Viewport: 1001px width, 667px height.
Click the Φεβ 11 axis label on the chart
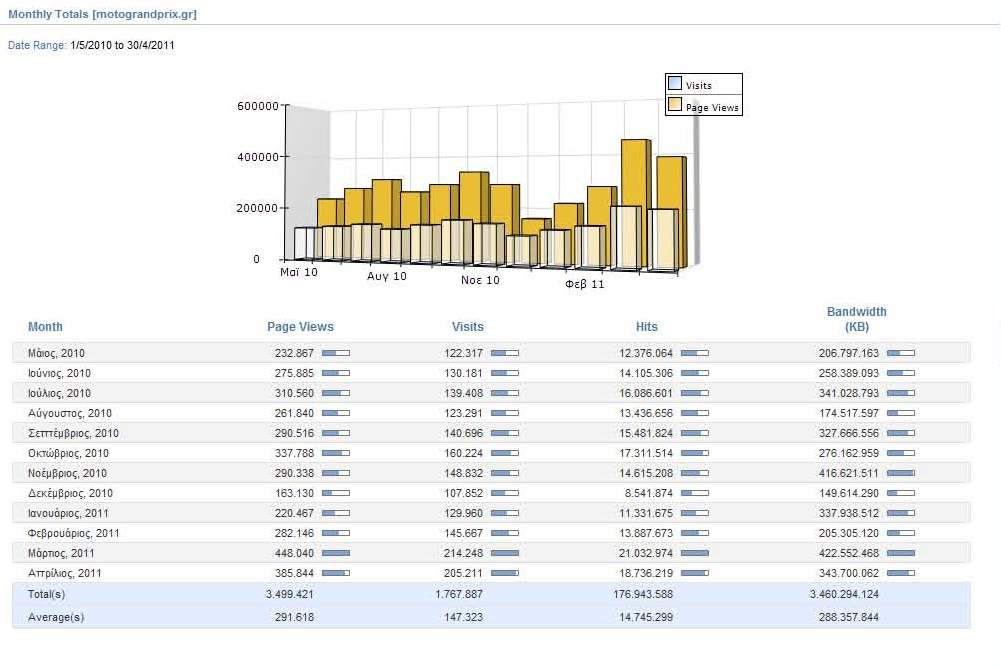tap(585, 284)
